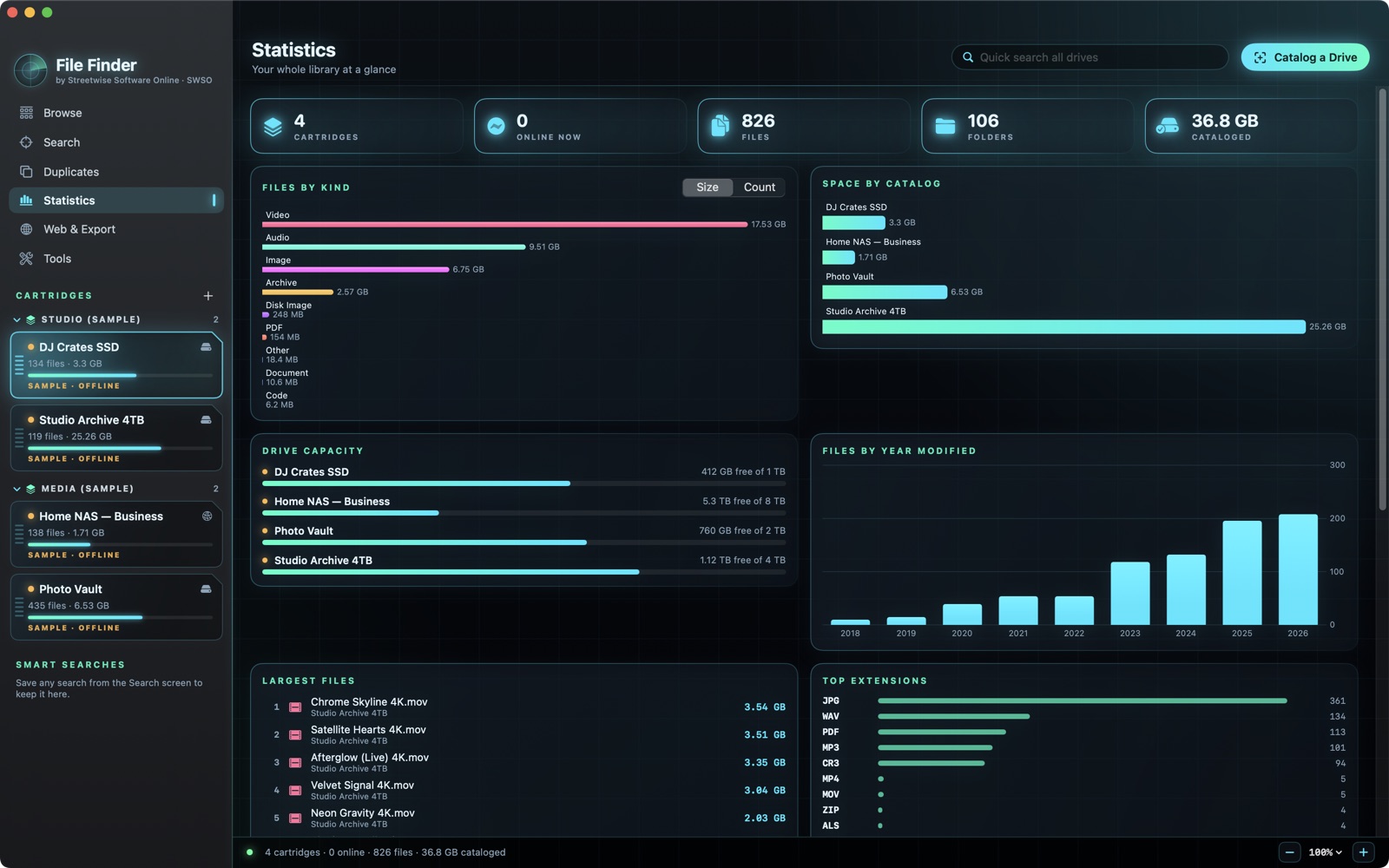Switch Files by Kind to Size
This screenshot has height=868, width=1389.
point(708,187)
